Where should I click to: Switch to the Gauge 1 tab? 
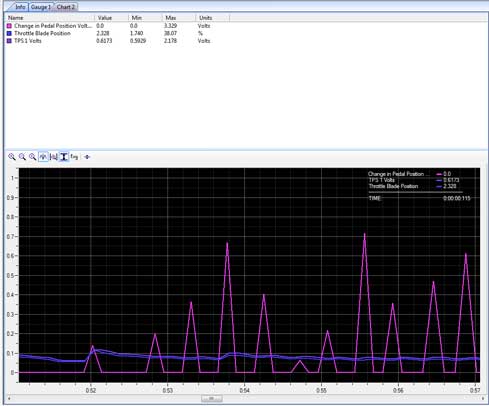41,7
